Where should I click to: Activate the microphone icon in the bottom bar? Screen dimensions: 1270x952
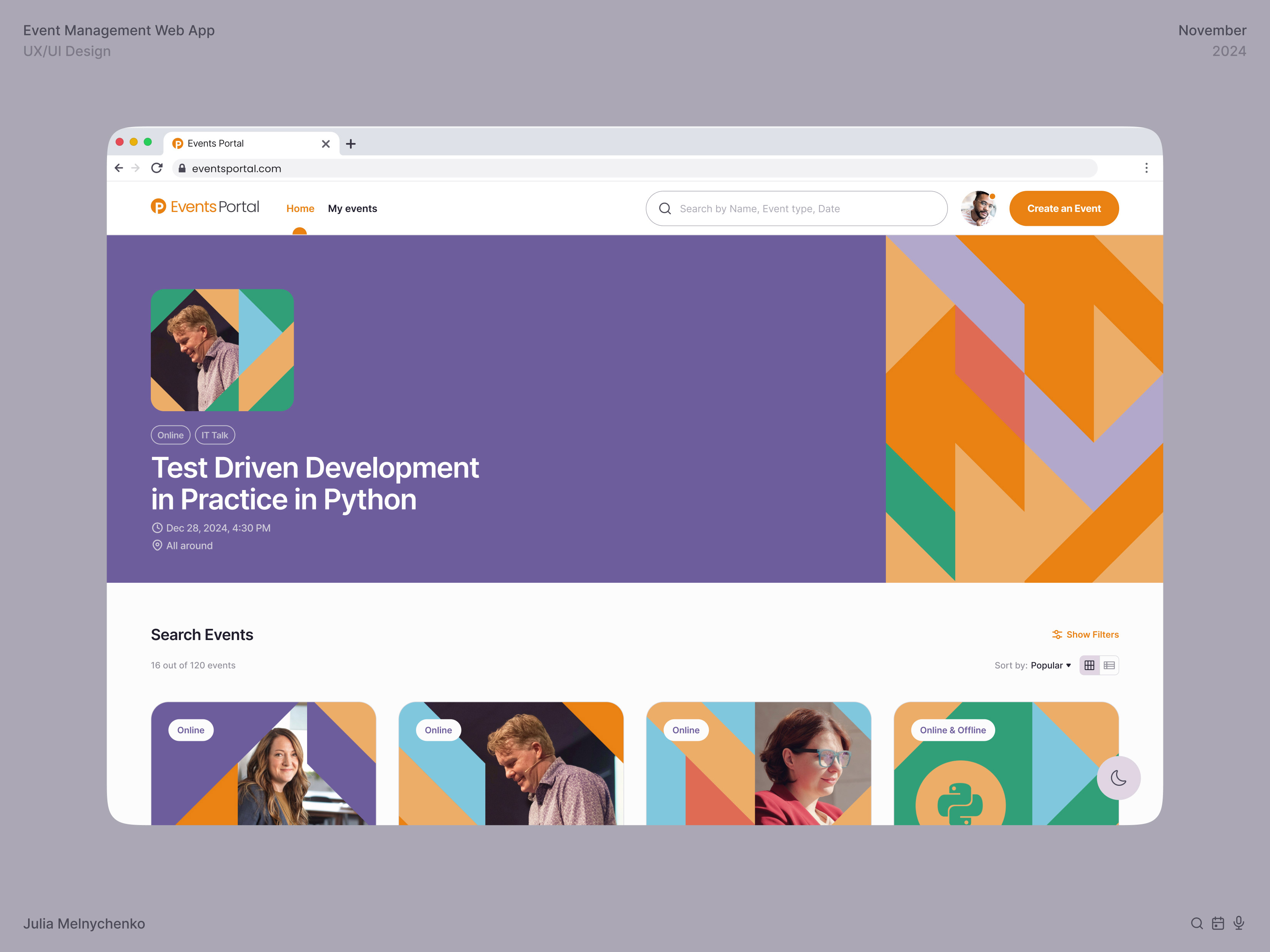click(1238, 923)
